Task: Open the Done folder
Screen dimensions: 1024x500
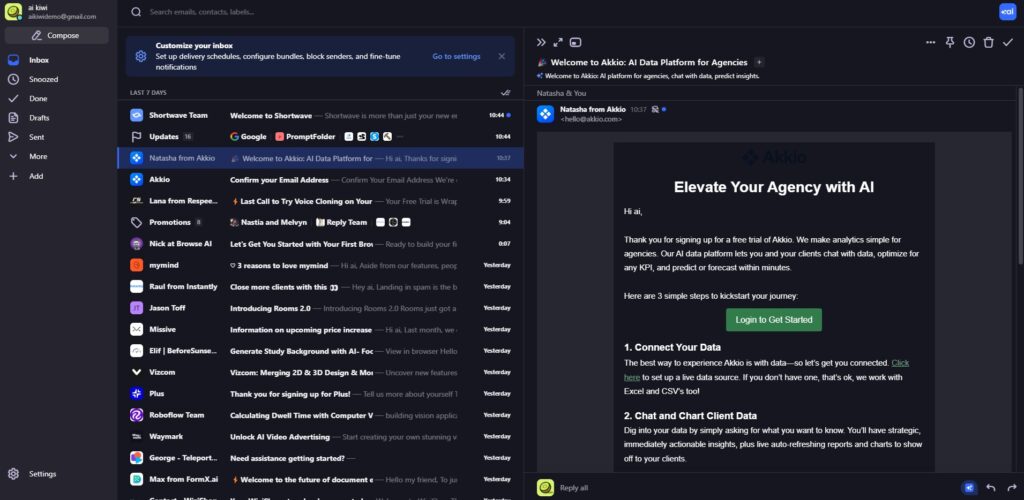Action: point(38,99)
